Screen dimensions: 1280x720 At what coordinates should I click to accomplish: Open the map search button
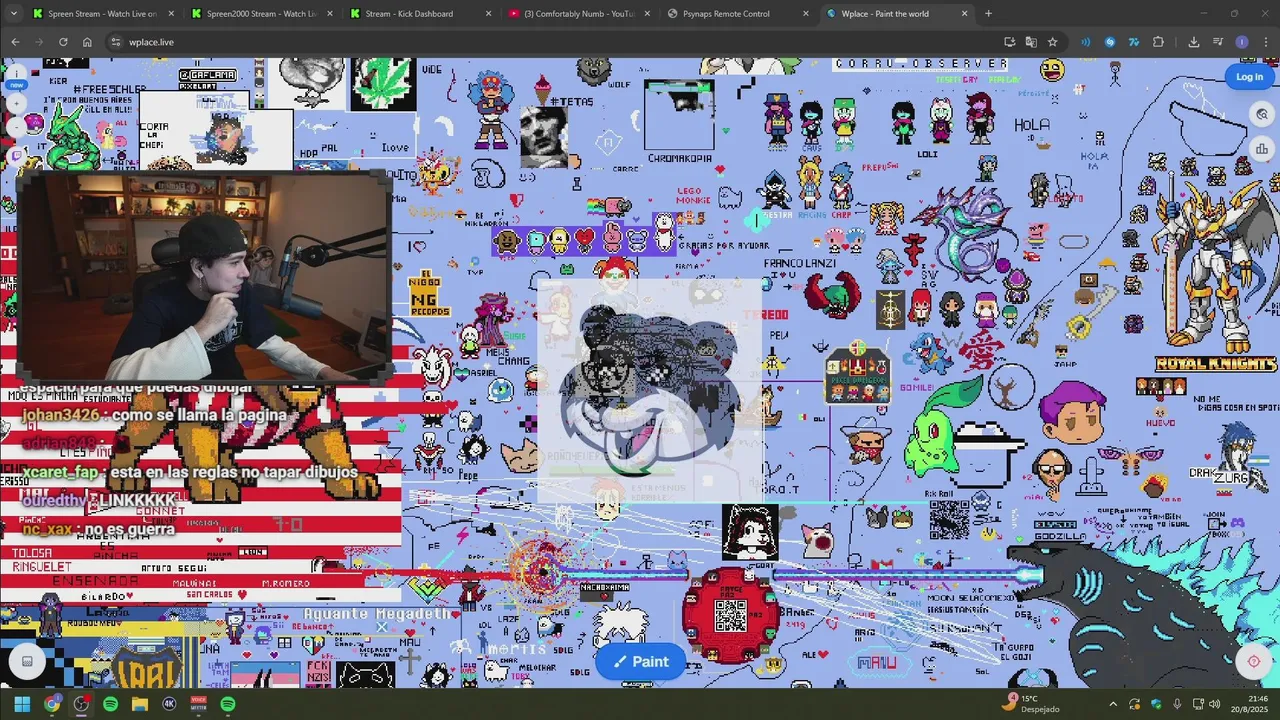pyautogui.click(x=1262, y=115)
